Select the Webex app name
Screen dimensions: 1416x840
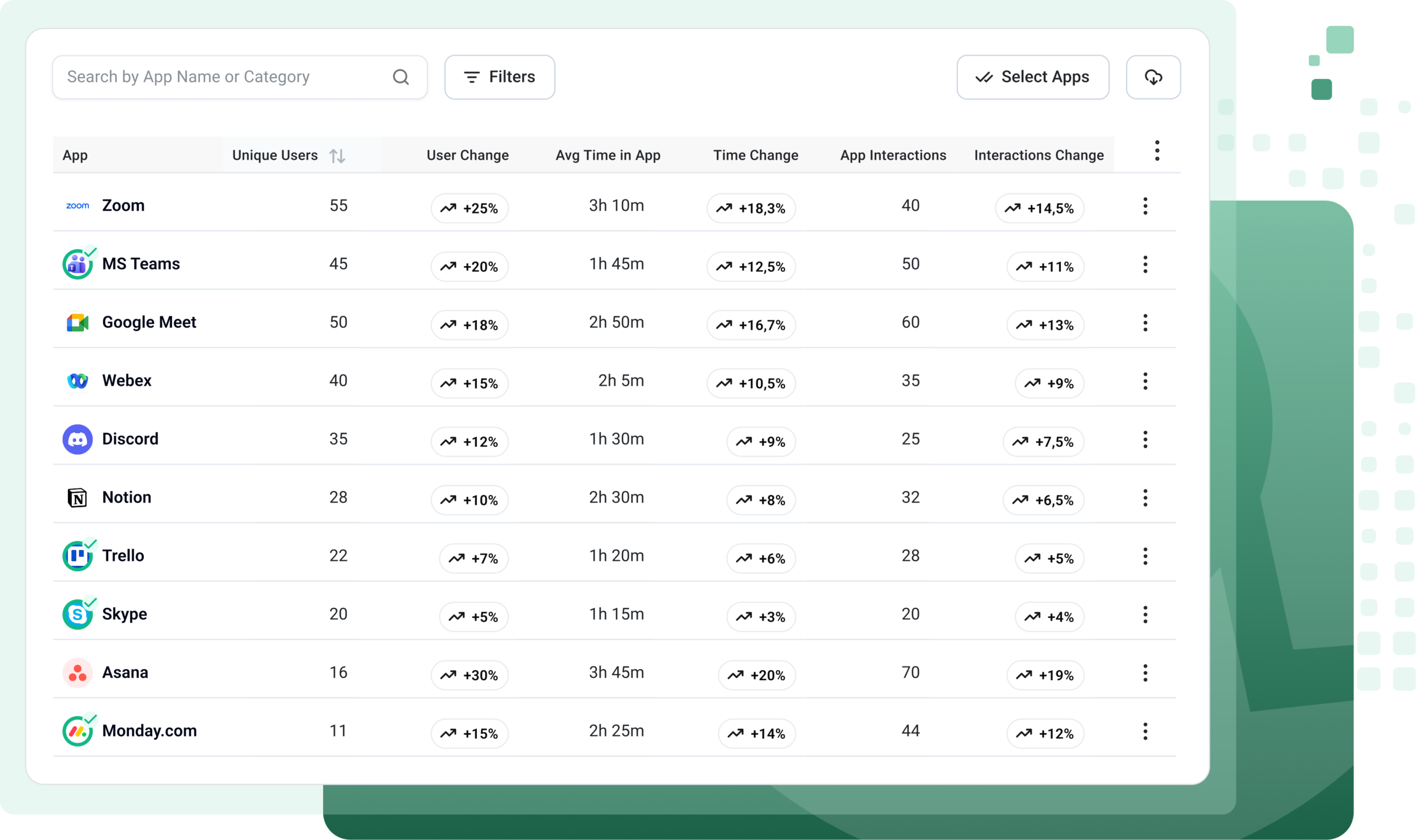click(x=127, y=380)
